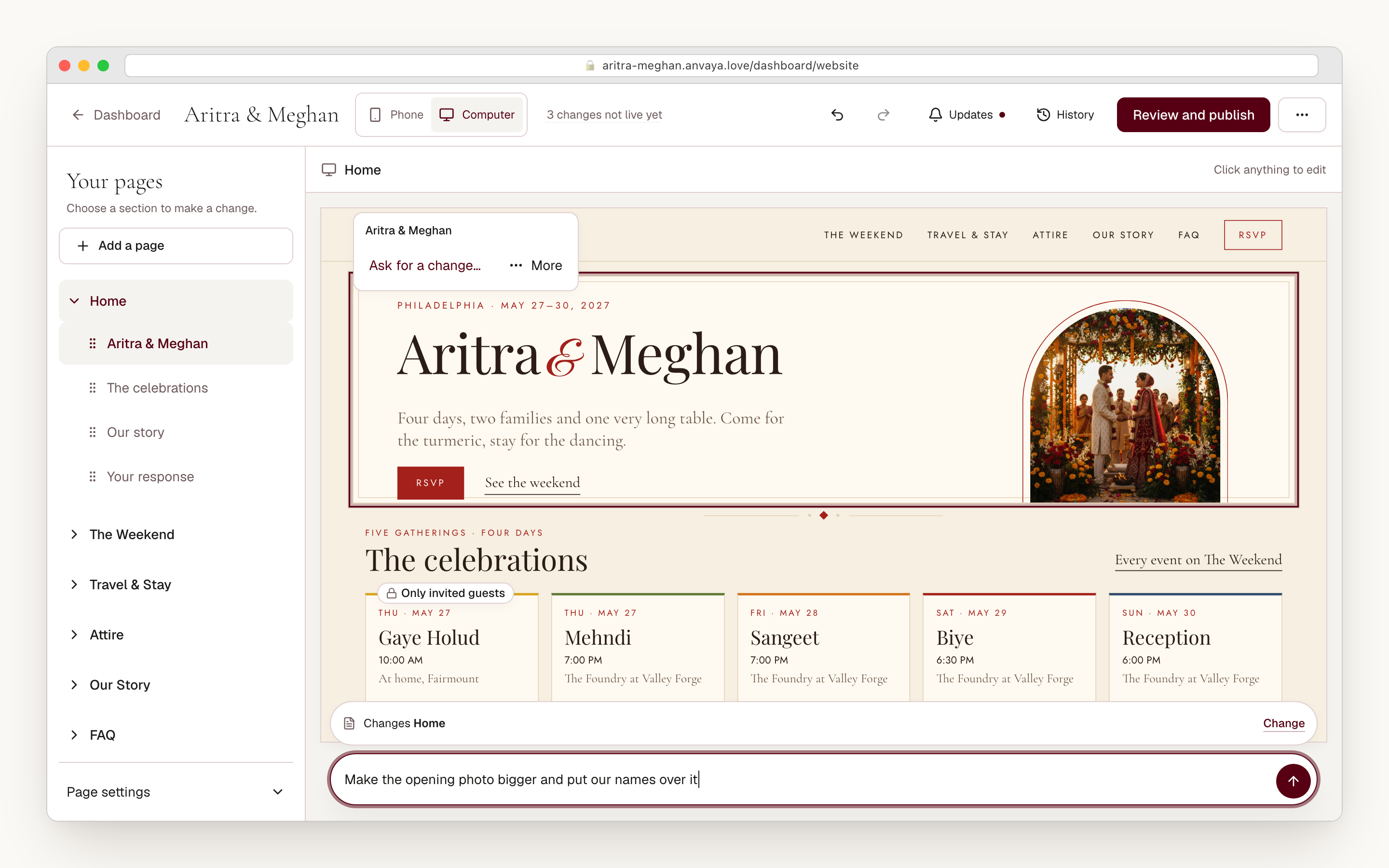This screenshot has height=868, width=1389.
Task: Expand Travel & Stay page
Action: point(74,584)
